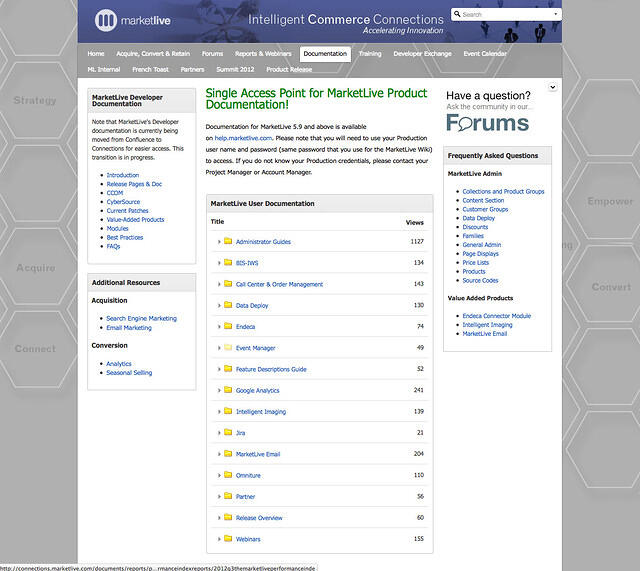Open the Best Practices link

(x=125, y=237)
